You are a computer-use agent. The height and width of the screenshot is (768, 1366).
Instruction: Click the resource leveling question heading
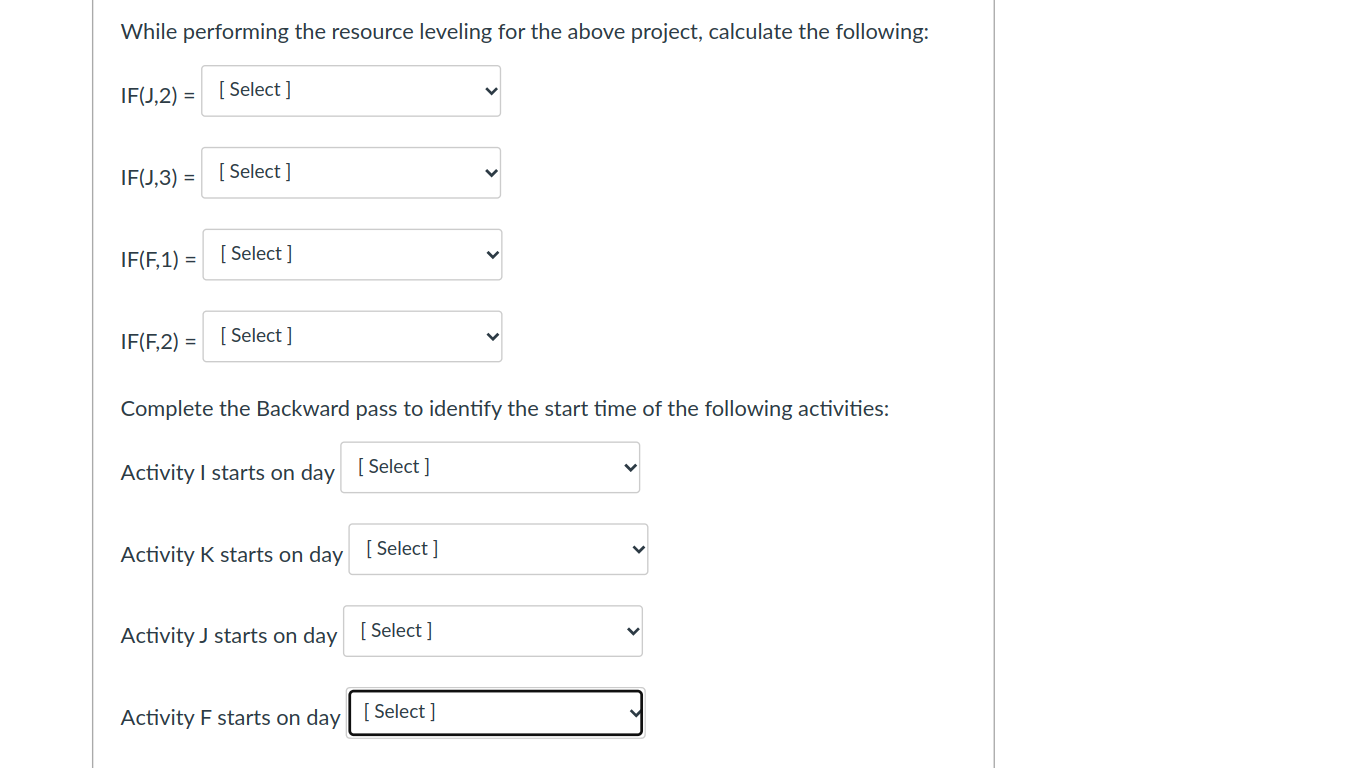[x=525, y=31]
